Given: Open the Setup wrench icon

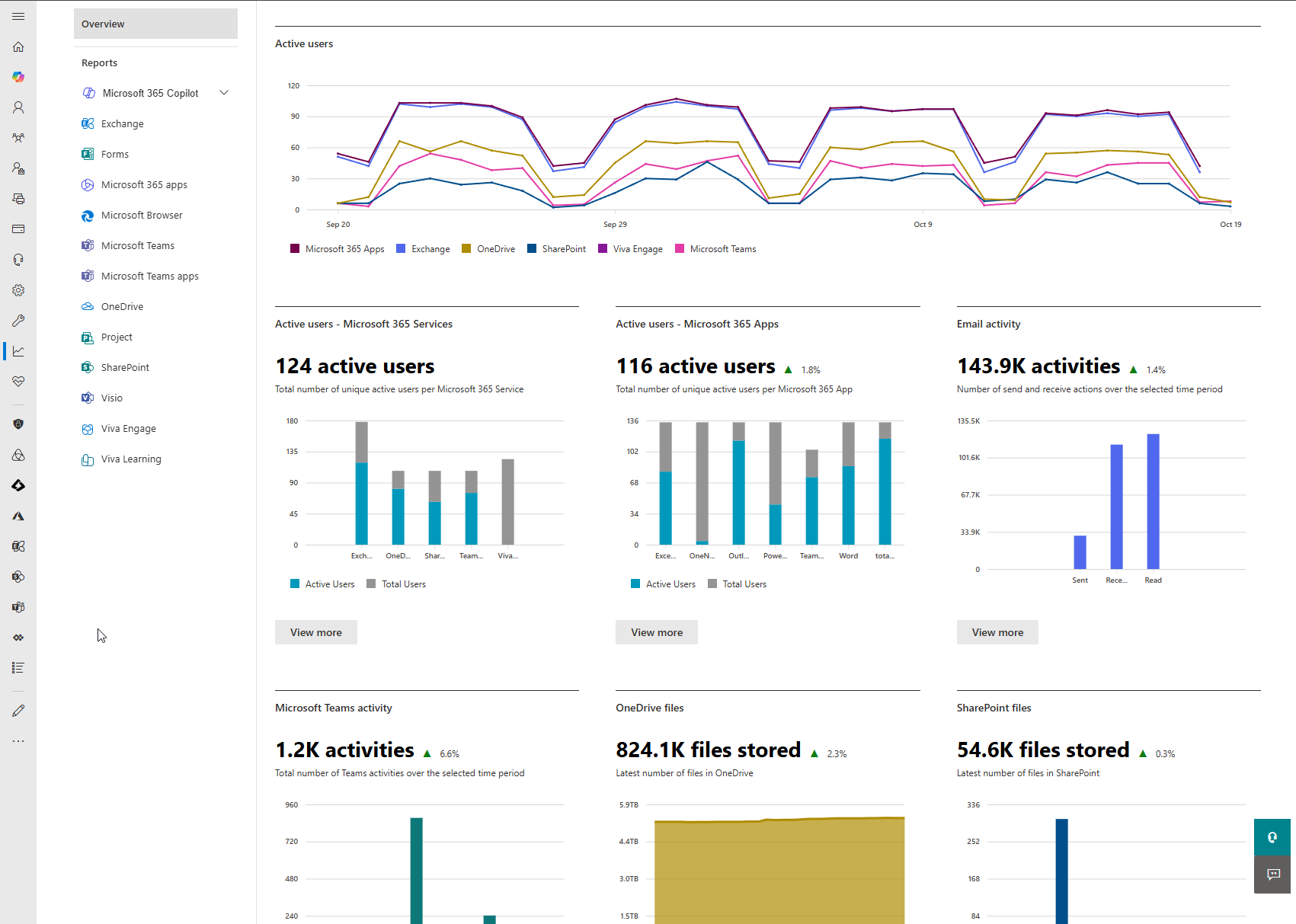Looking at the screenshot, I should point(18,320).
